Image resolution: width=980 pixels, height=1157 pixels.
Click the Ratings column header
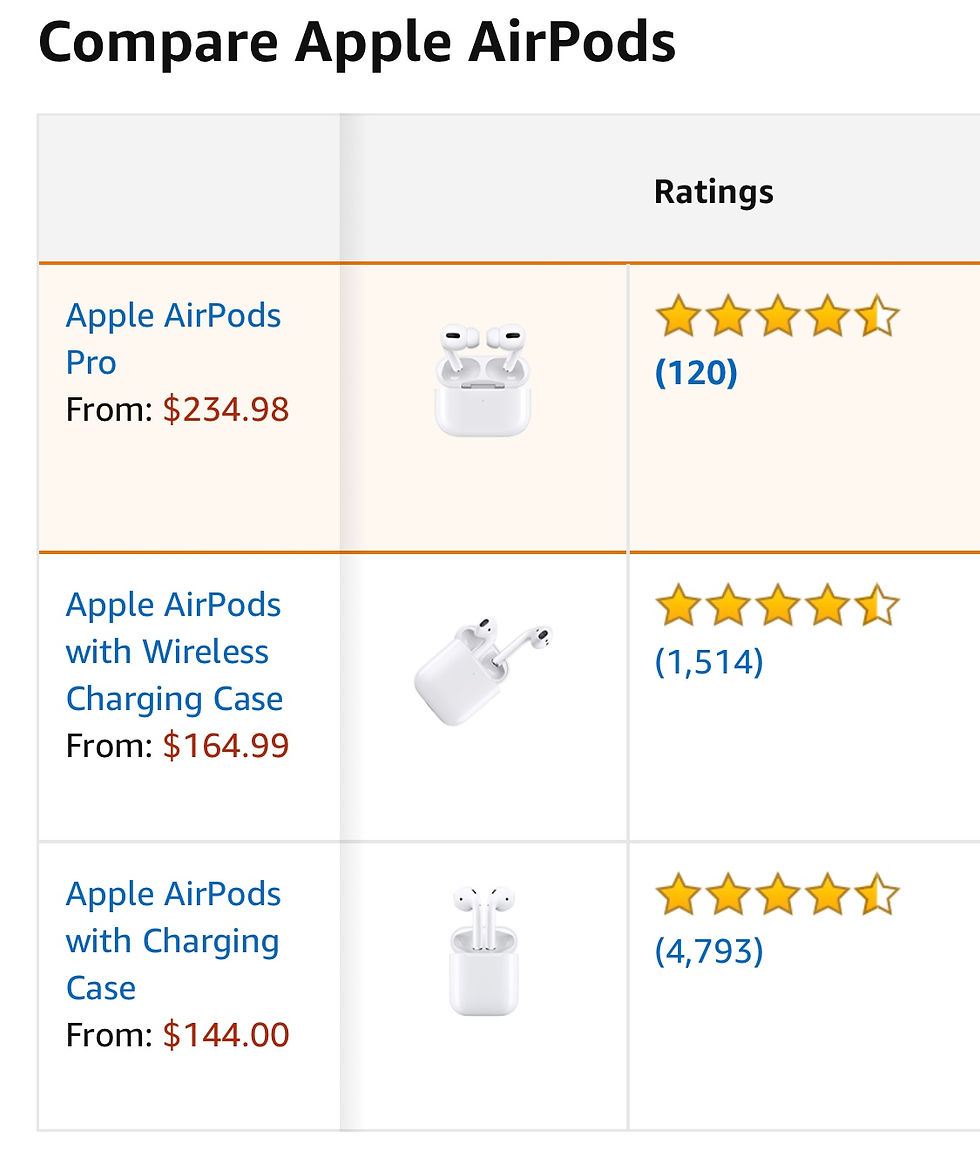tap(713, 191)
